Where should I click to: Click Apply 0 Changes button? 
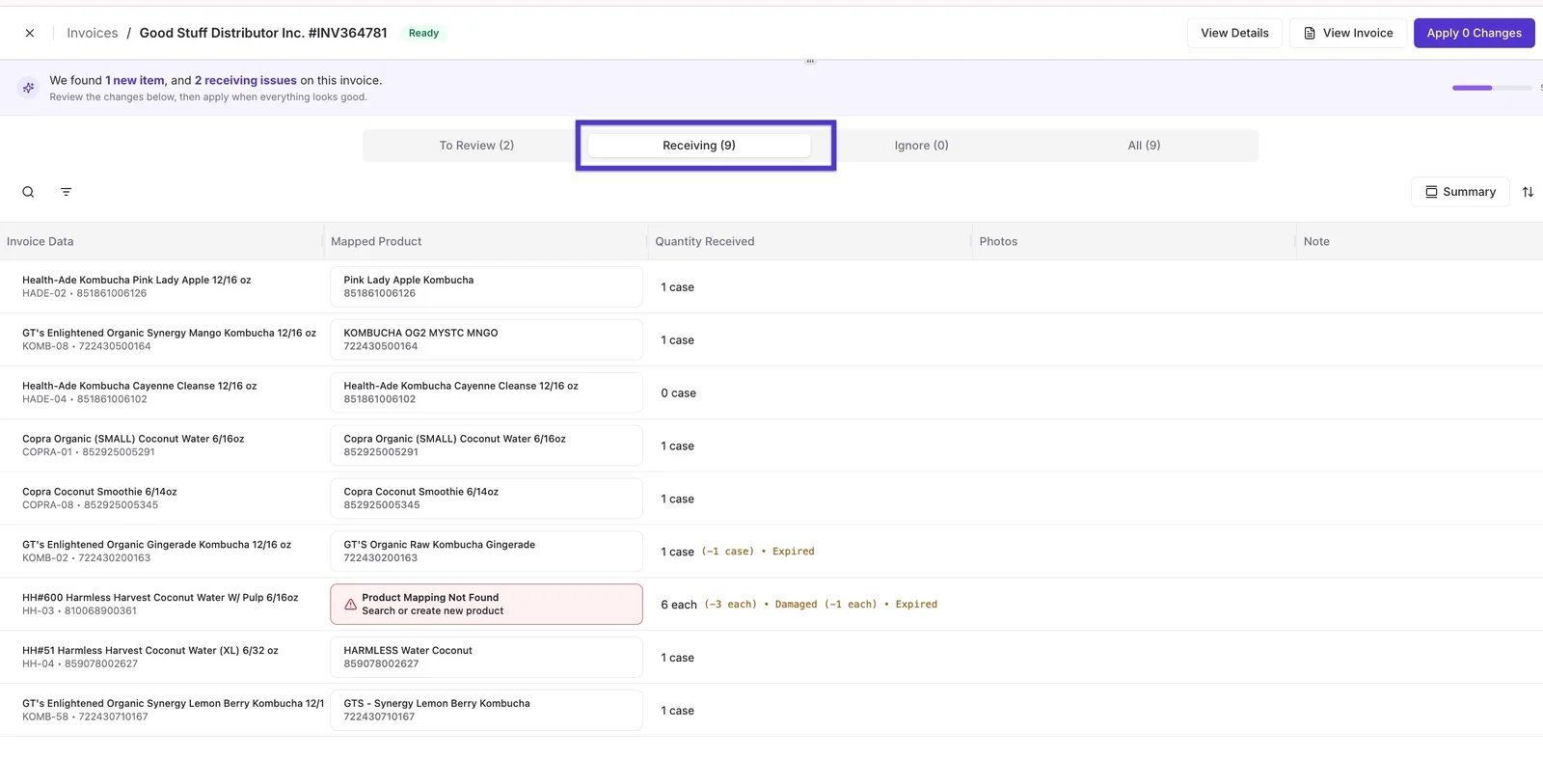[x=1474, y=33]
